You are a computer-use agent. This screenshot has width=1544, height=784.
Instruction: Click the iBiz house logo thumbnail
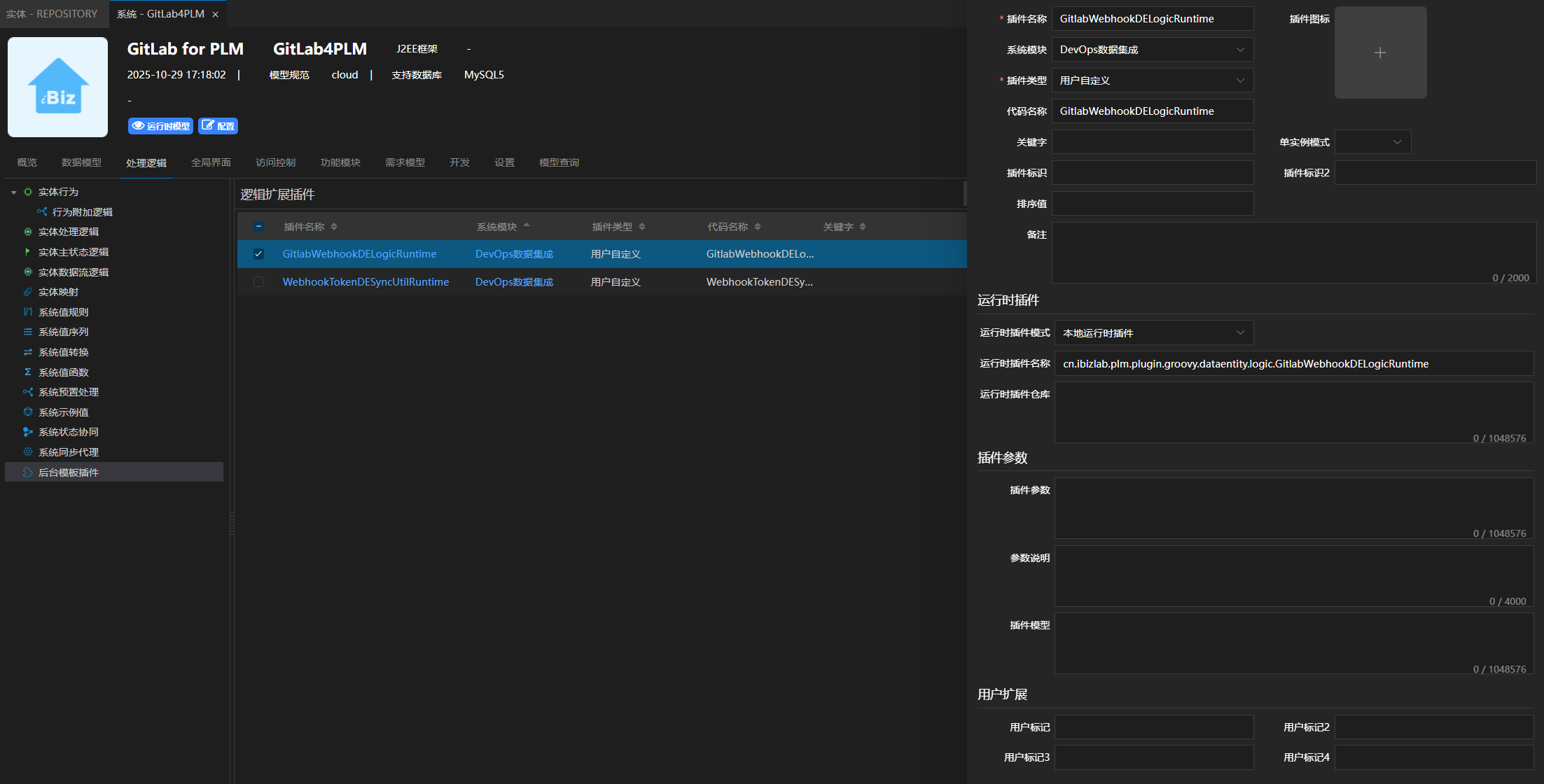point(58,87)
